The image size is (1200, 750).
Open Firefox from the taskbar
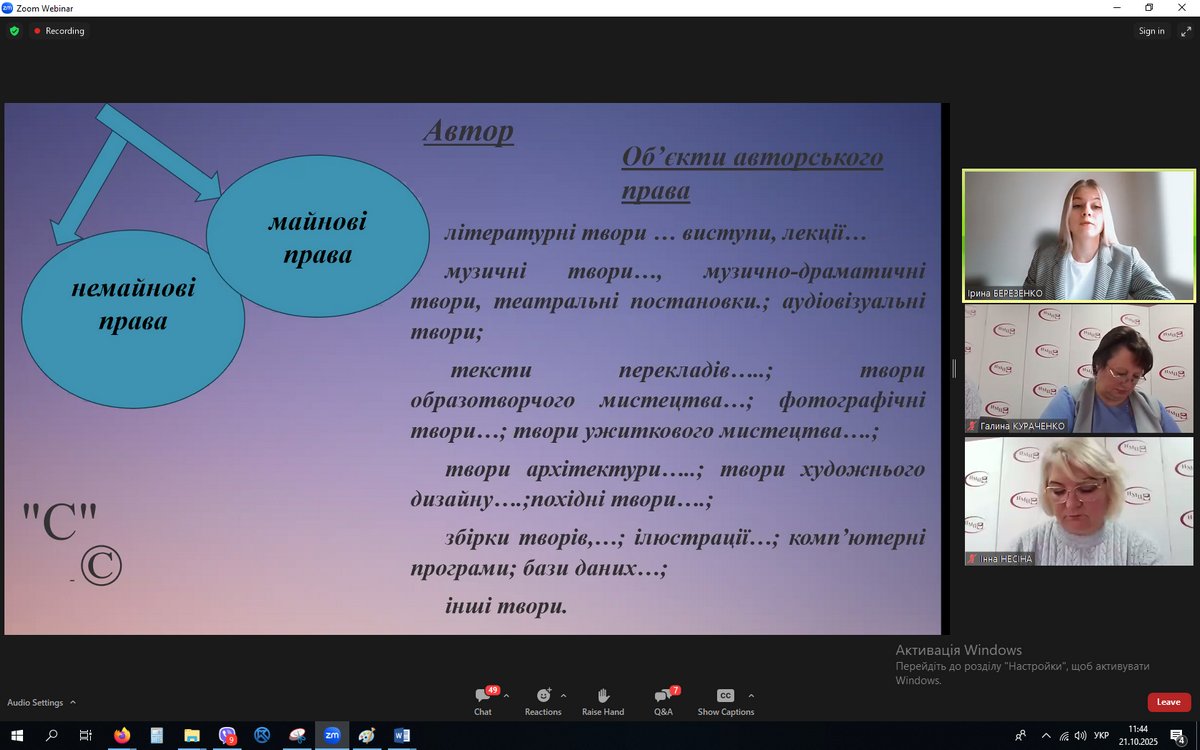pos(122,735)
